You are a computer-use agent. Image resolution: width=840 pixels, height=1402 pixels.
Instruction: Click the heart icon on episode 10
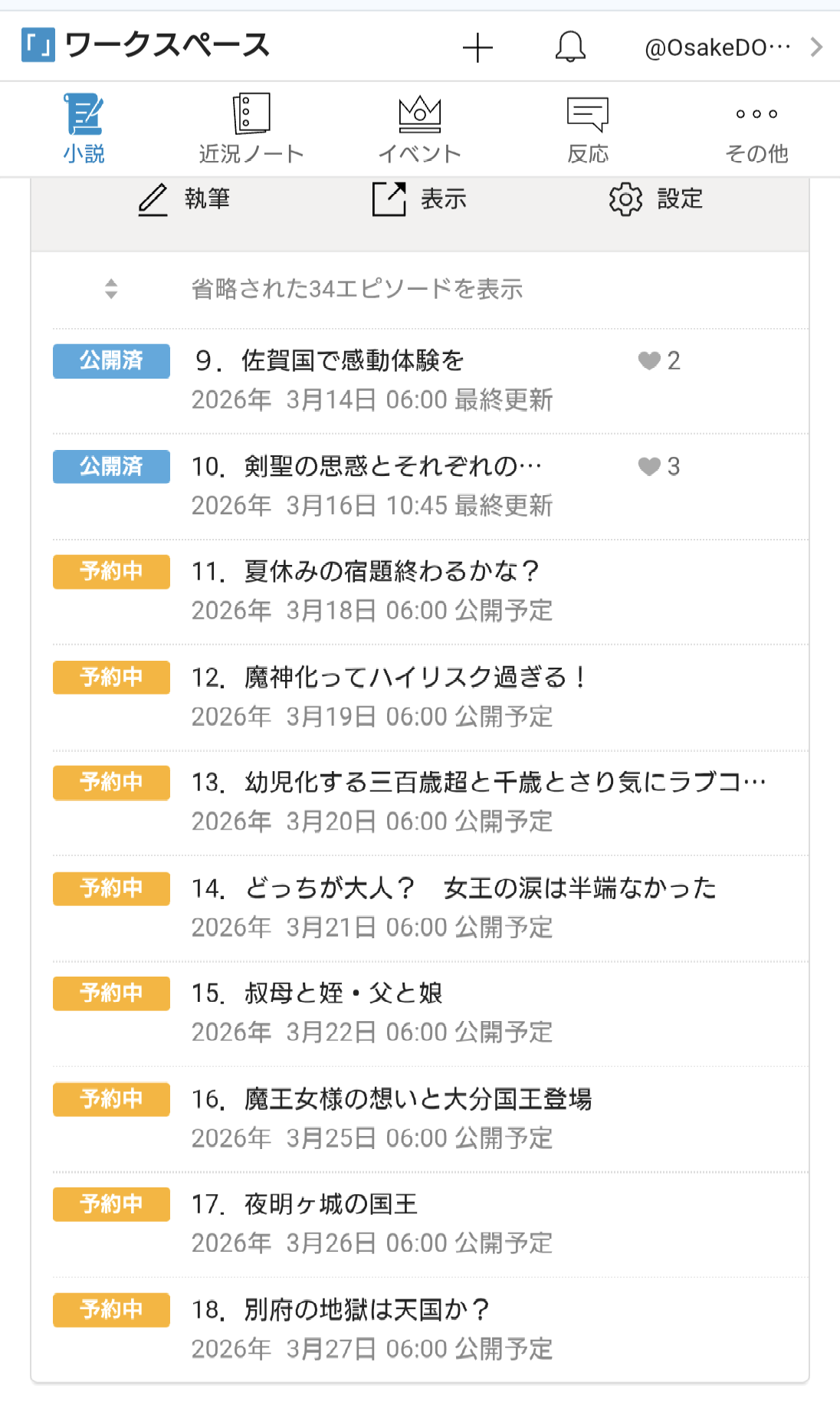[649, 466]
